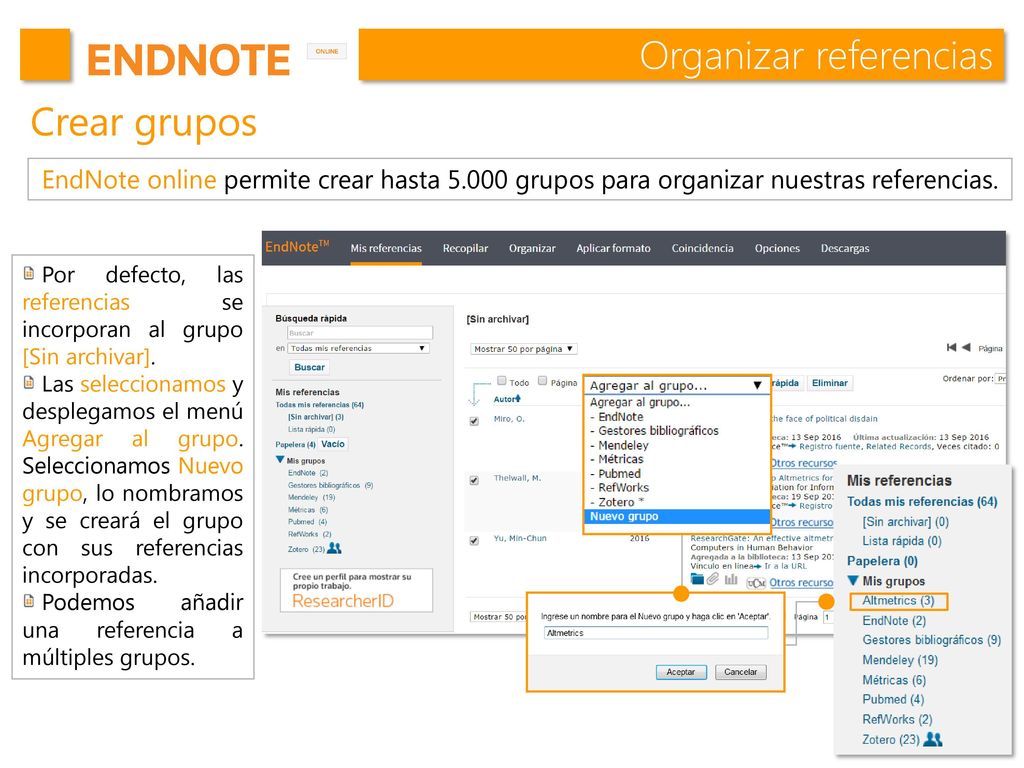Open Altmetrics (3) group in enlarged panel
The image size is (1024, 768).
pos(898,600)
